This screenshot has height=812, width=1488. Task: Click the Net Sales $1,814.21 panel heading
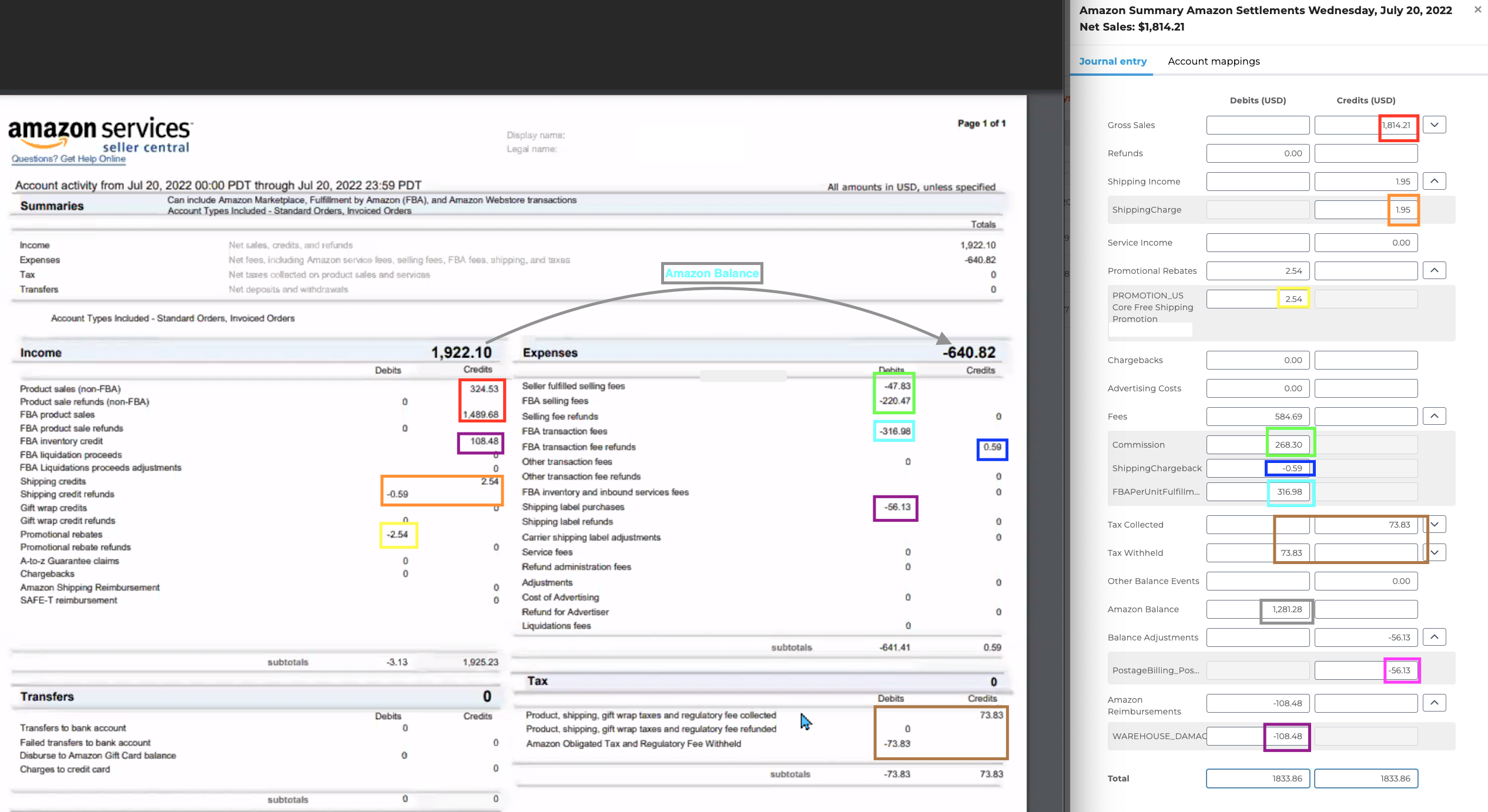(1132, 27)
